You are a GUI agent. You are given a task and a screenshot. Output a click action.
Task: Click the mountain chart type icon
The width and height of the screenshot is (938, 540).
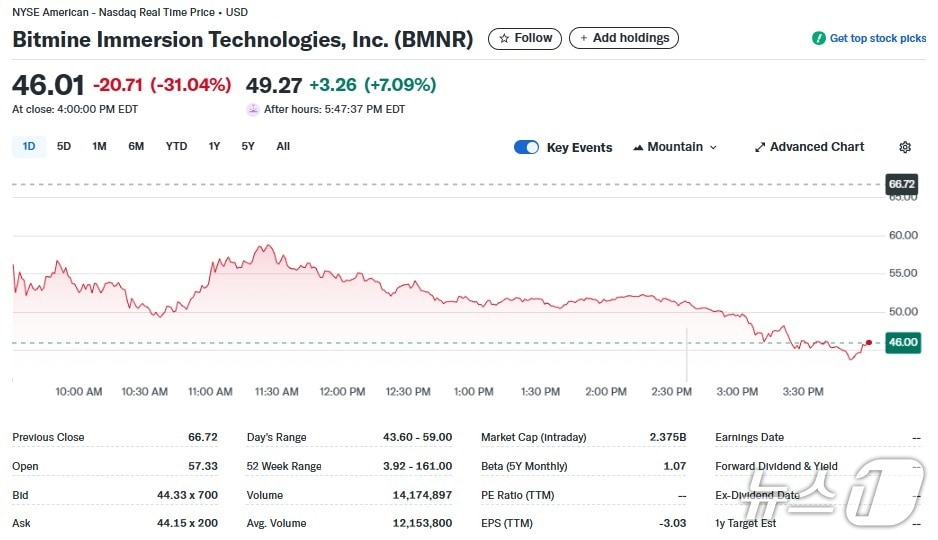638,147
